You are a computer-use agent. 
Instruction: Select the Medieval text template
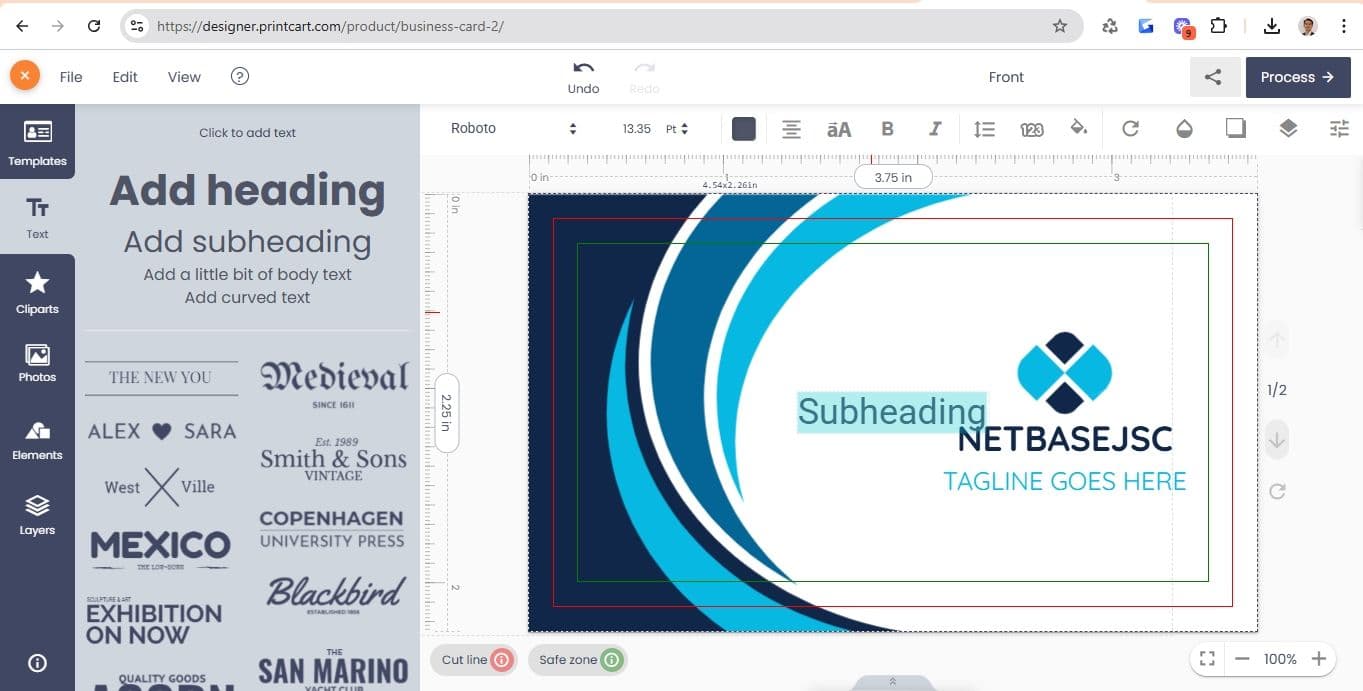pos(334,384)
